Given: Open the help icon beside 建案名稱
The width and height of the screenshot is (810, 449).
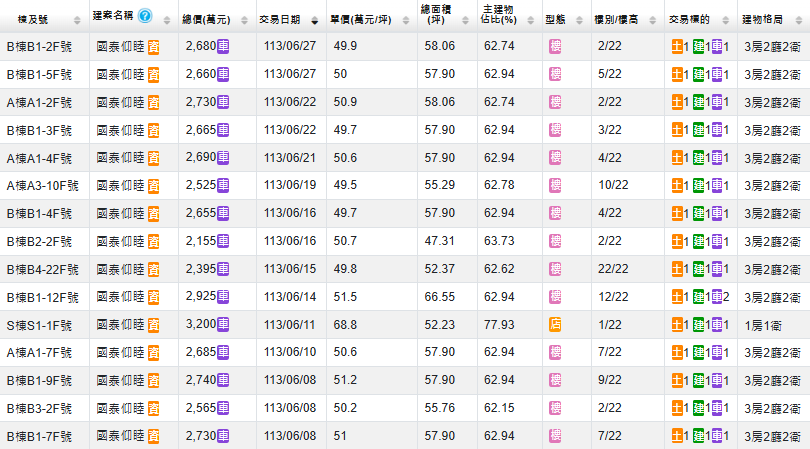Looking at the screenshot, I should pos(145,16).
